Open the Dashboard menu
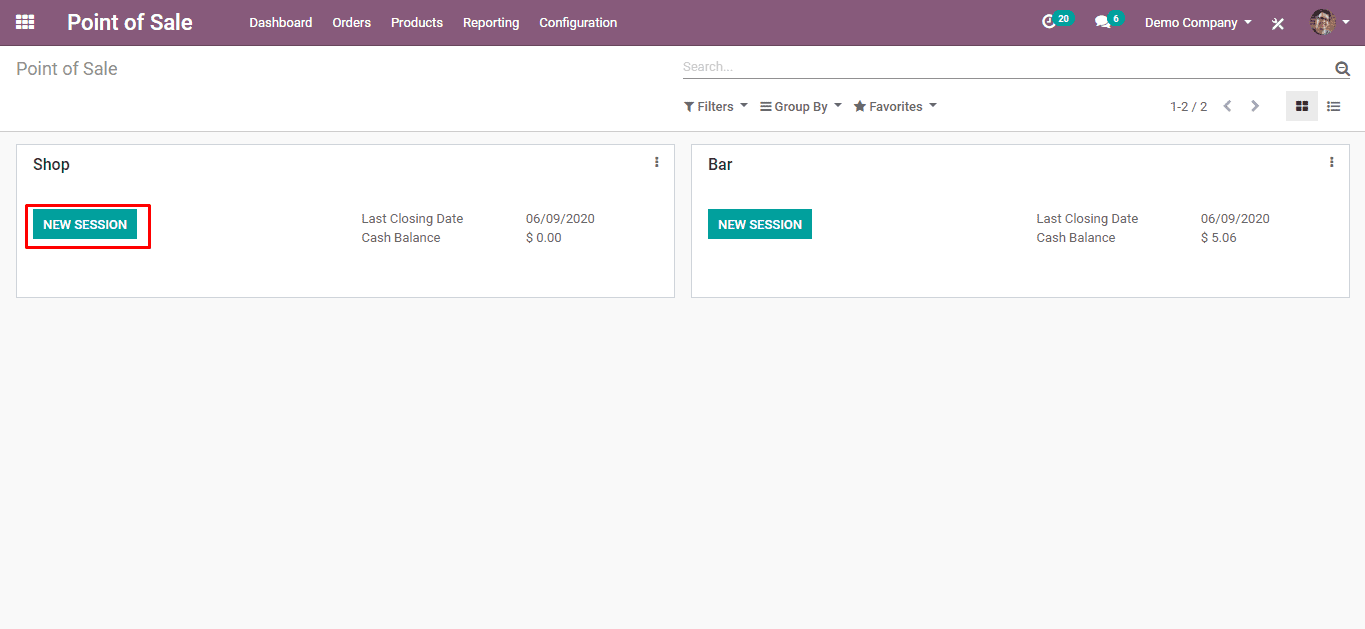This screenshot has height=629, width=1365. [281, 22]
